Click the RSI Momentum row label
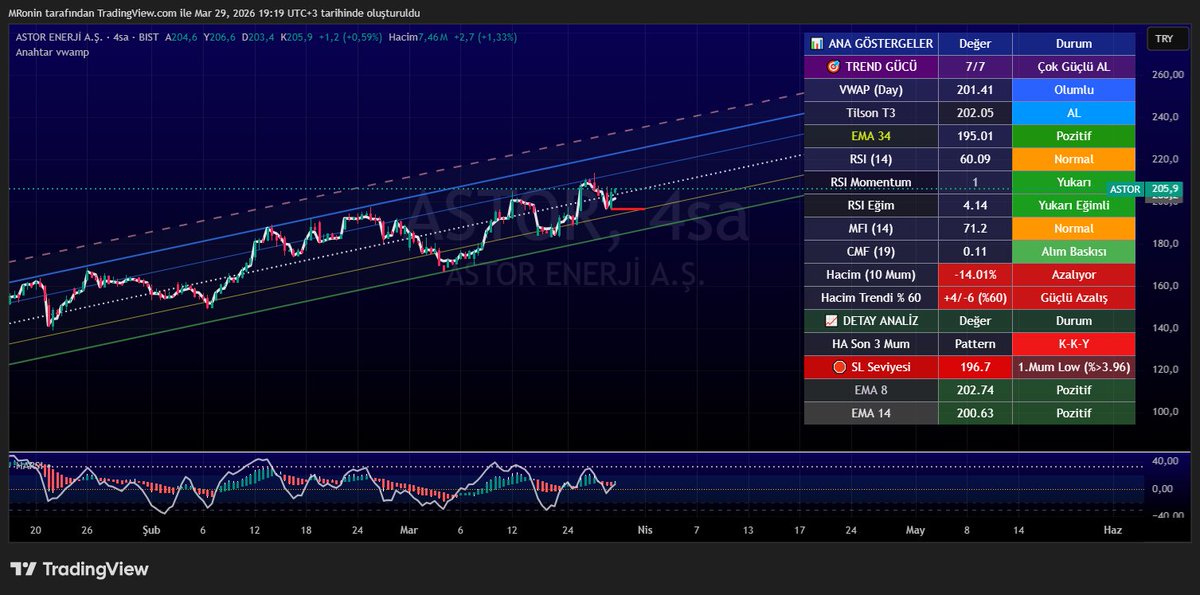 pyautogui.click(x=871, y=182)
